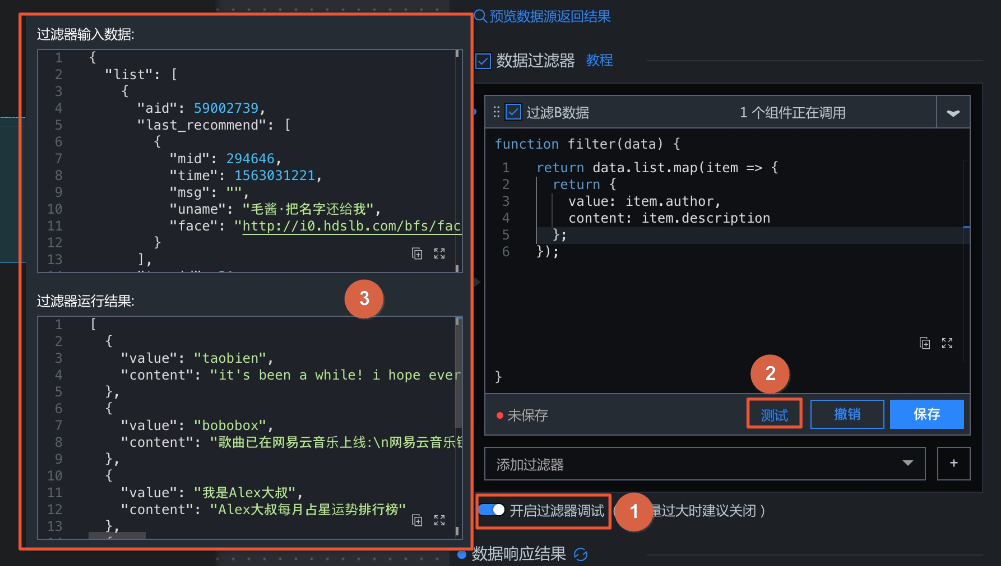Expand filter function editor to fullscreen
The height and width of the screenshot is (566, 1001).
tap(947, 343)
